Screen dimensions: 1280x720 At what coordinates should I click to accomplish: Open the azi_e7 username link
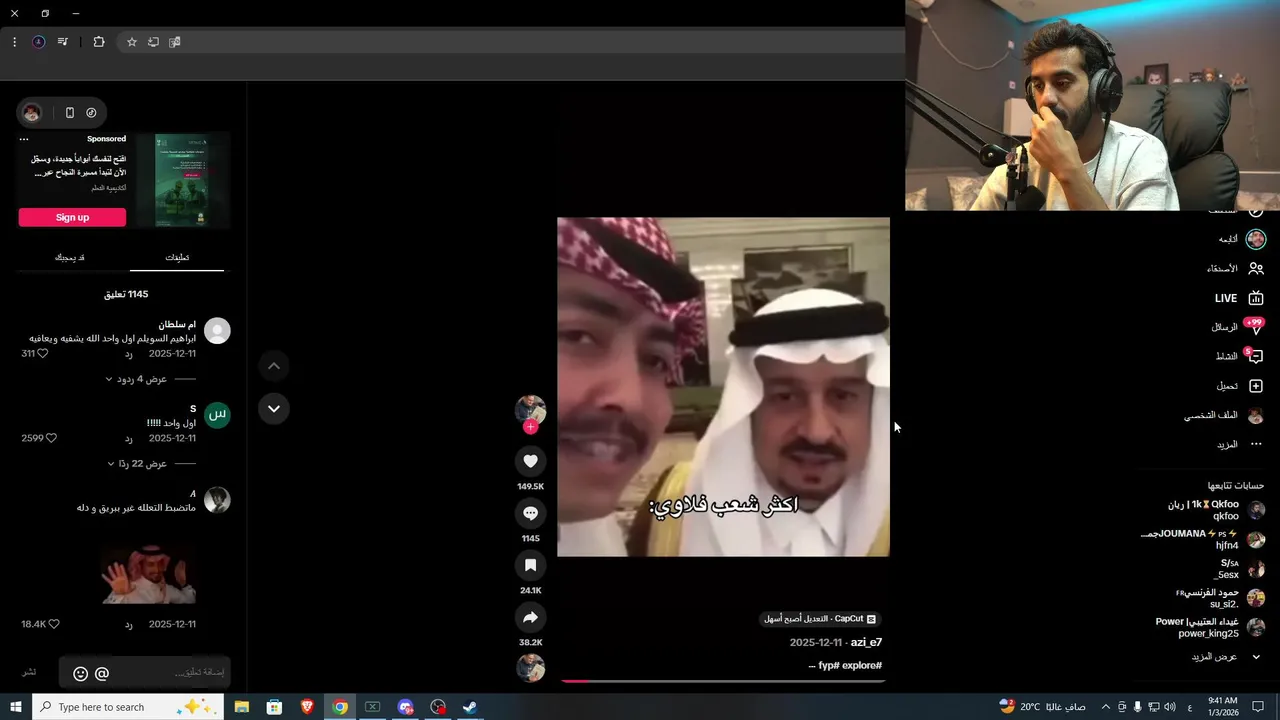[x=866, y=642]
